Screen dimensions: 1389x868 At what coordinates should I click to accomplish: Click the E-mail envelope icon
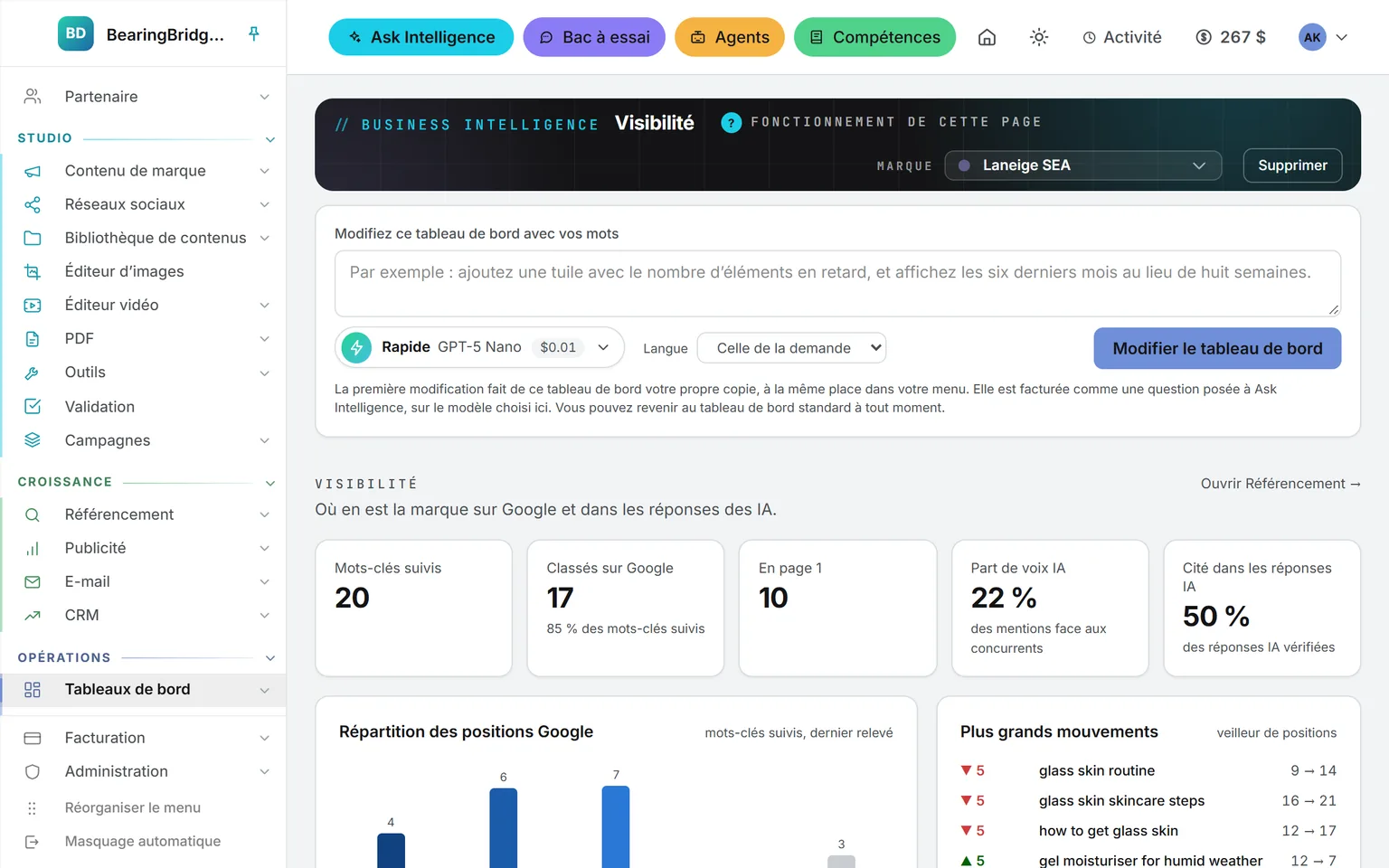33,581
